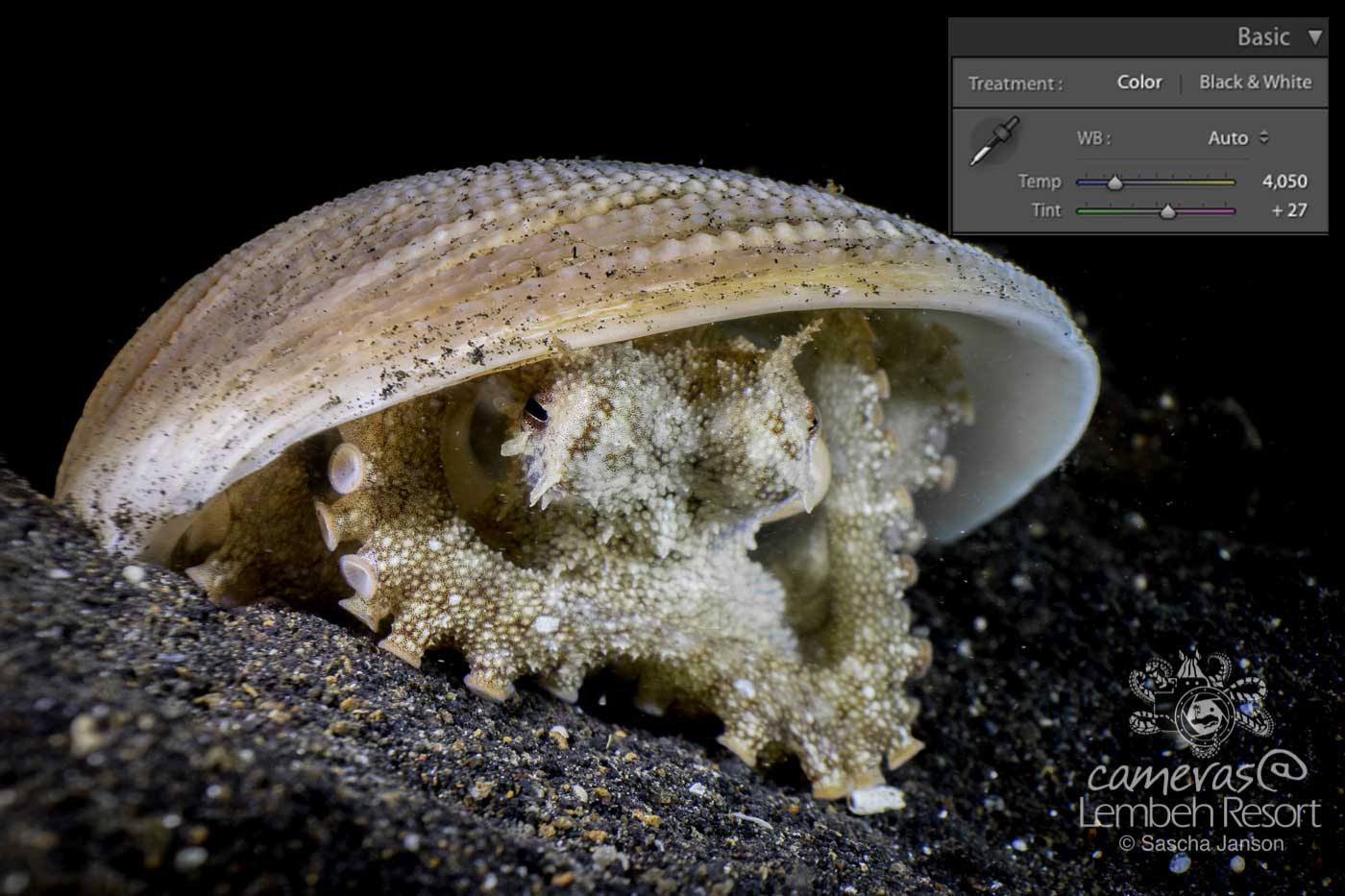The height and width of the screenshot is (896, 1345).
Task: Click the WB label
Action: click(x=1093, y=138)
